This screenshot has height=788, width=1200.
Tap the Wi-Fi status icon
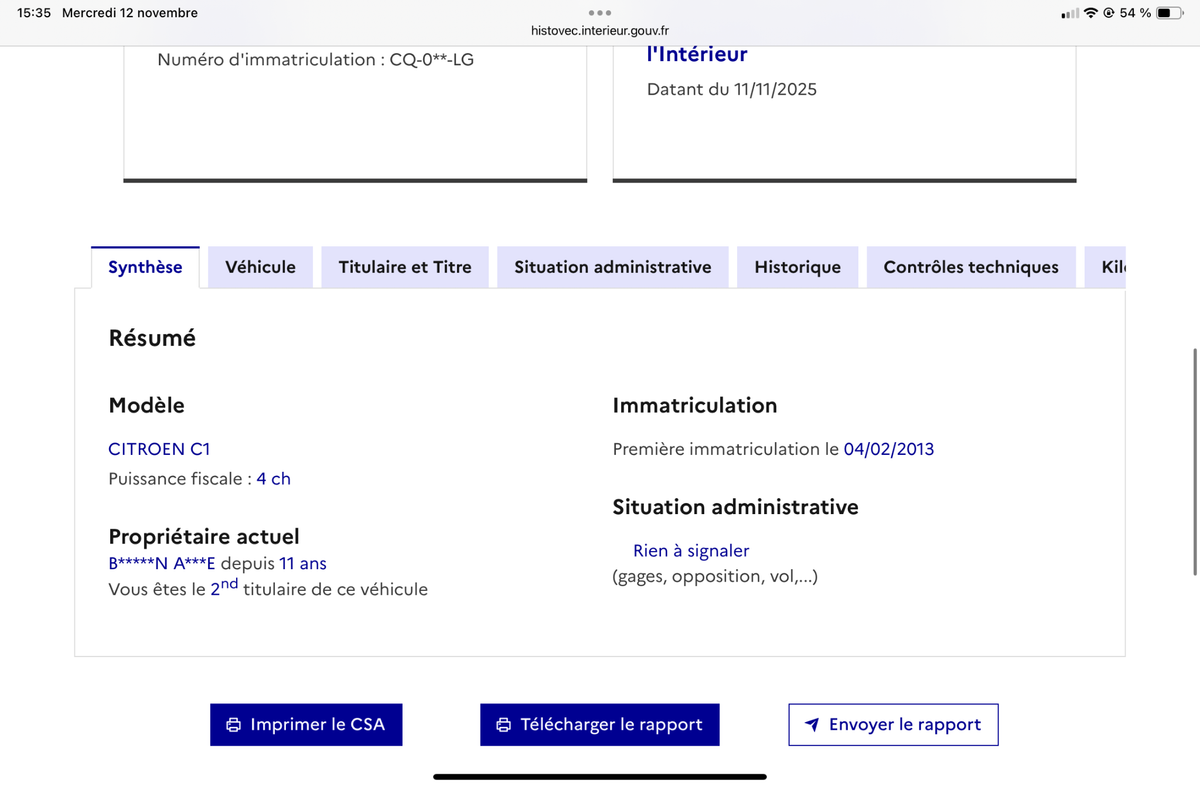point(1090,13)
